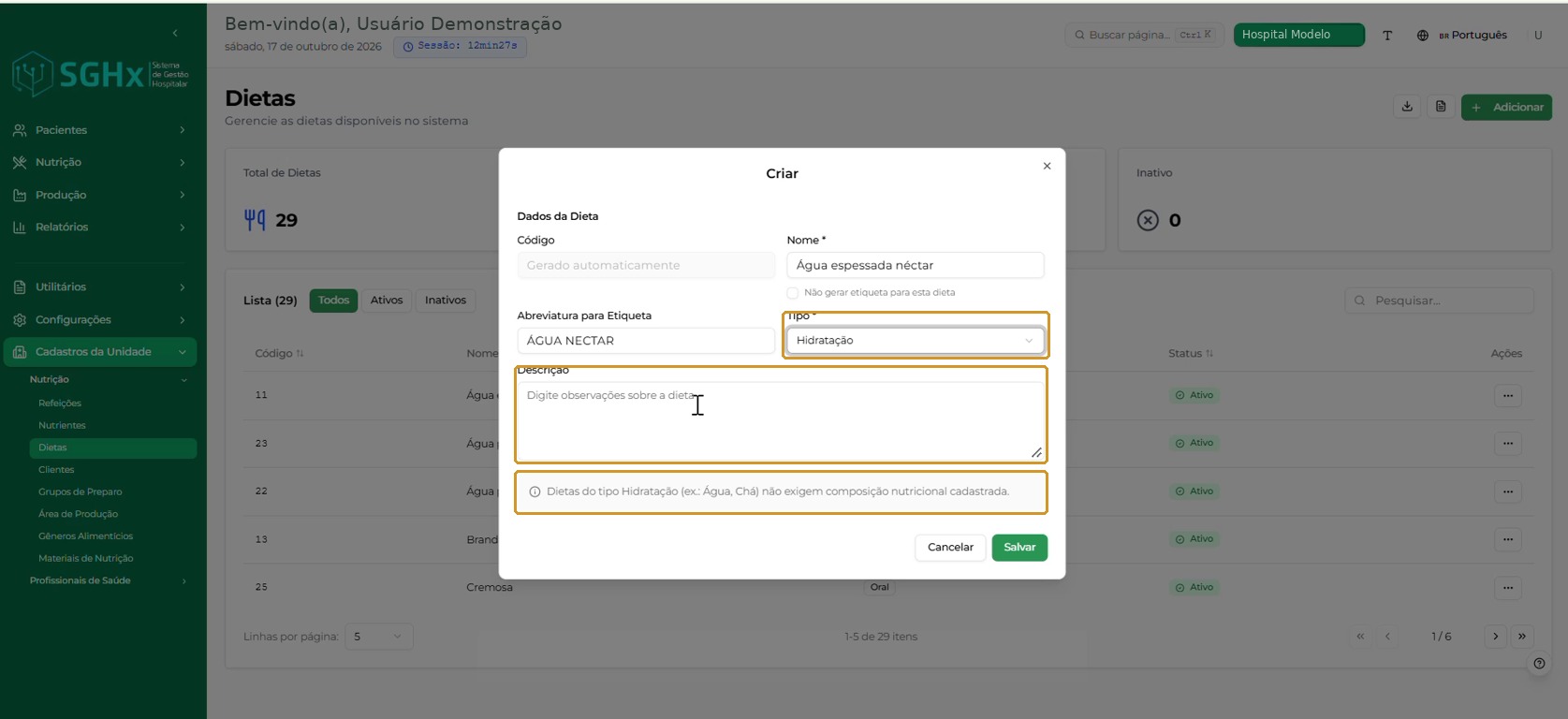Open the user avatar U
Image resolution: width=1568 pixels, height=719 pixels.
pos(1537,36)
